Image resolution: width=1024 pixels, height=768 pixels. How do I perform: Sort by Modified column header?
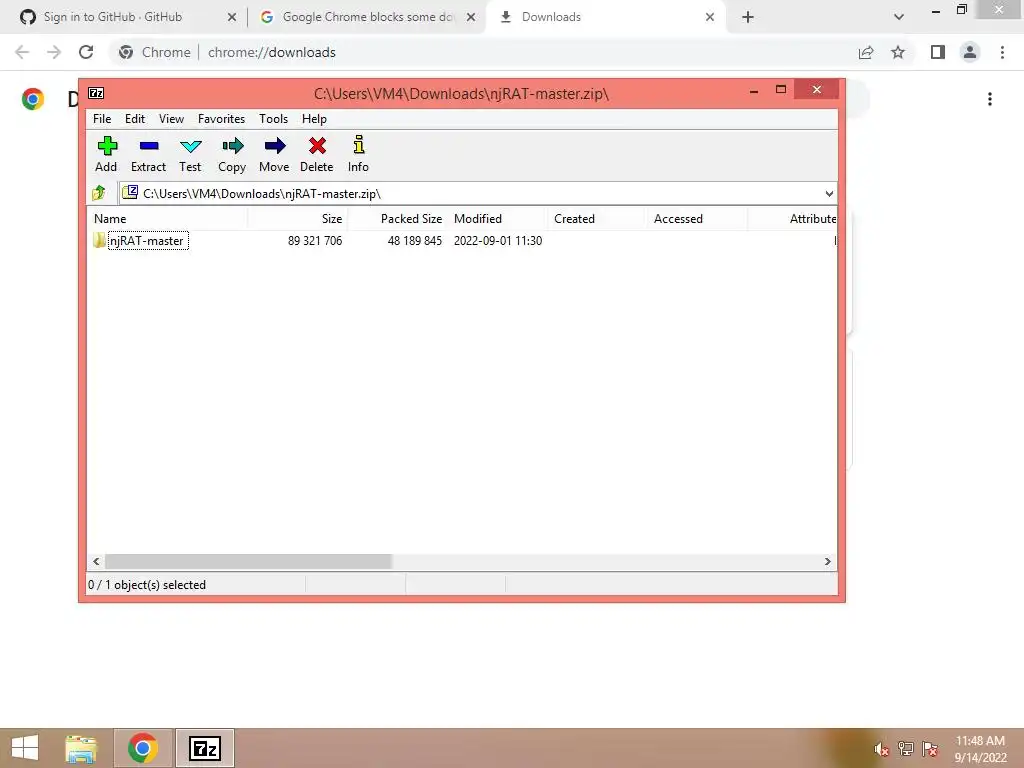pos(498,219)
